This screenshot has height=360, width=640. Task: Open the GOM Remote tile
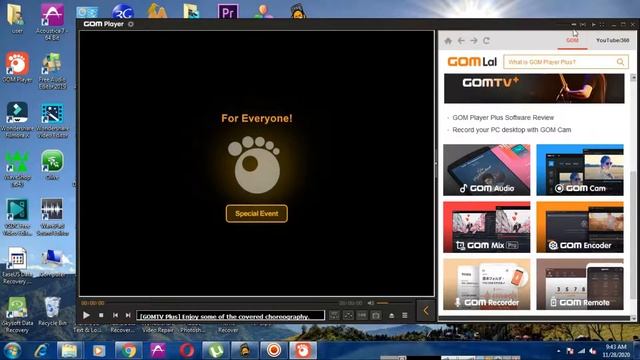pos(580,284)
